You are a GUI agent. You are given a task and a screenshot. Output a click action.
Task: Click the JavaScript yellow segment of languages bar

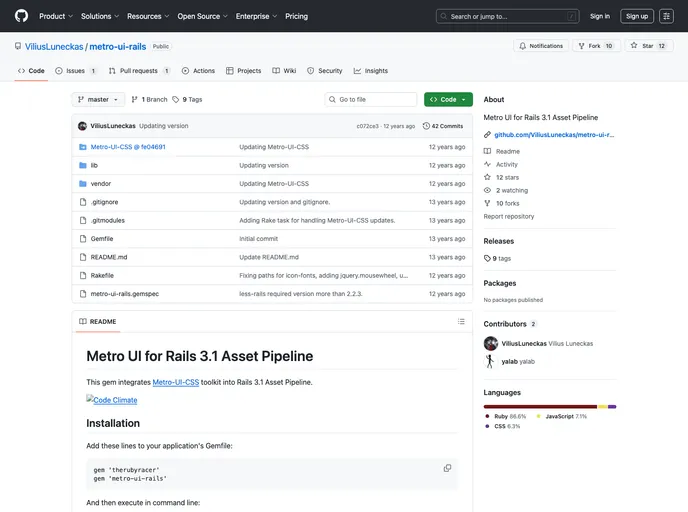[603, 407]
